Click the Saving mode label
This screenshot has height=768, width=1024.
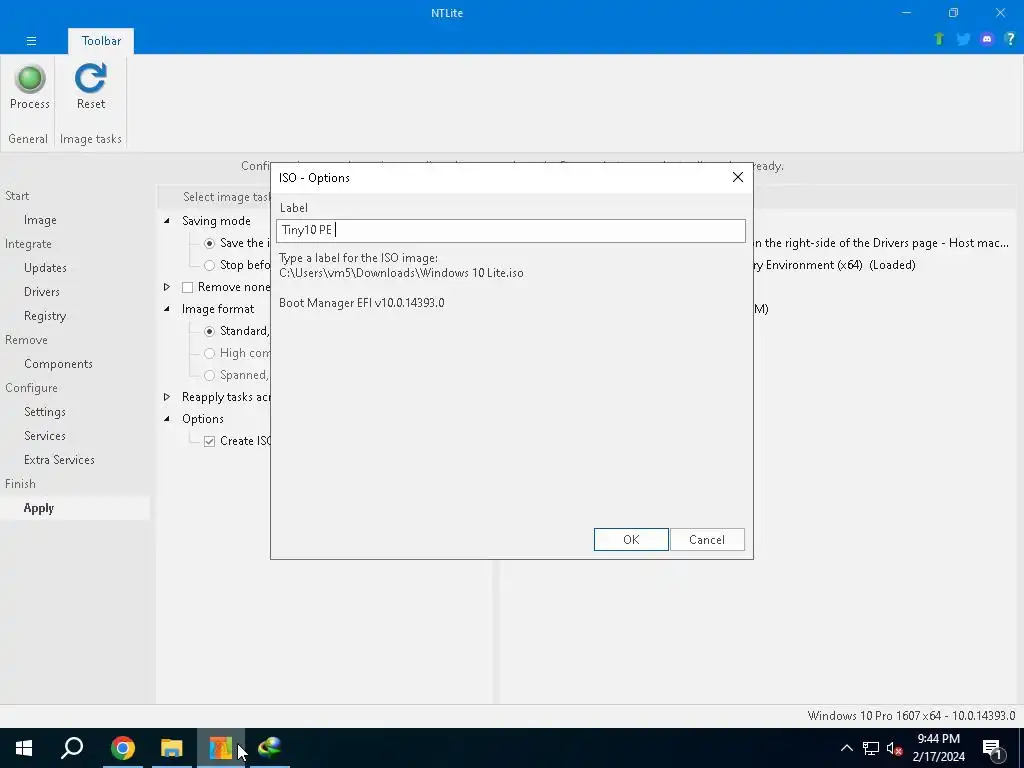coord(216,221)
